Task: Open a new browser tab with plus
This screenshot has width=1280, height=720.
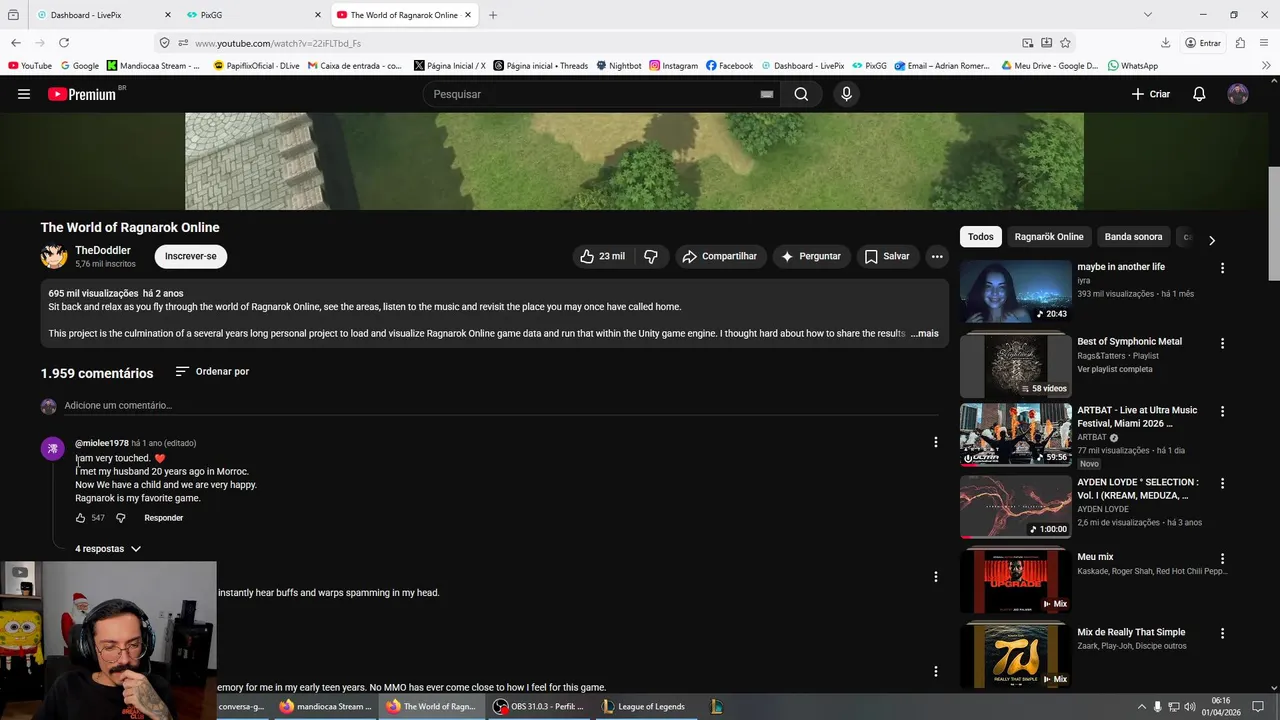Action: point(493,15)
